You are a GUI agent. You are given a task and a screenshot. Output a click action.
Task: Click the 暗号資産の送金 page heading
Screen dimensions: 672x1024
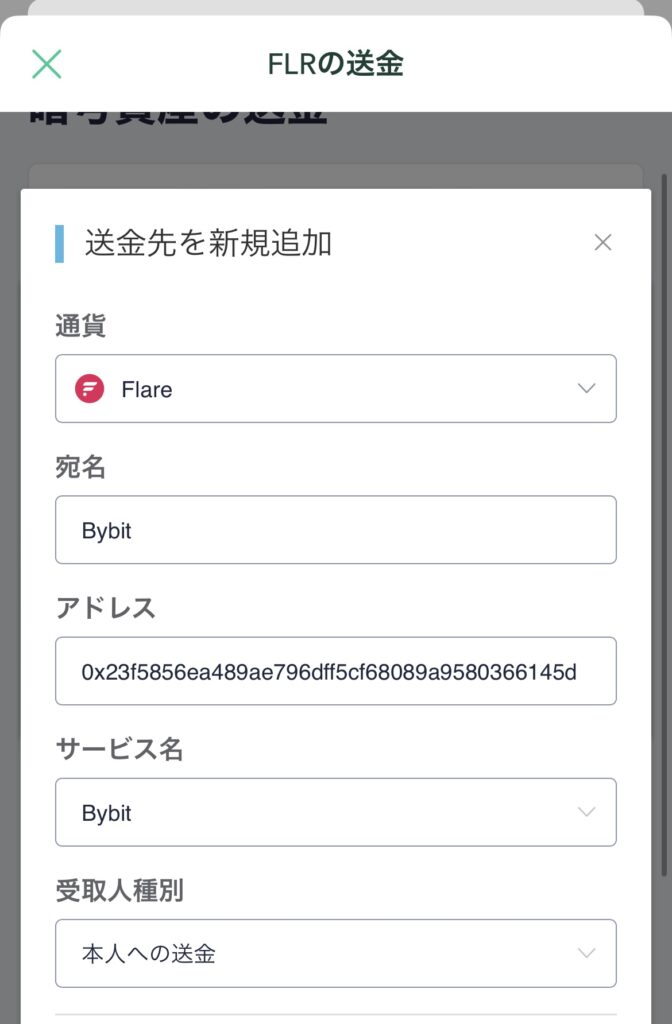[x=175, y=115]
